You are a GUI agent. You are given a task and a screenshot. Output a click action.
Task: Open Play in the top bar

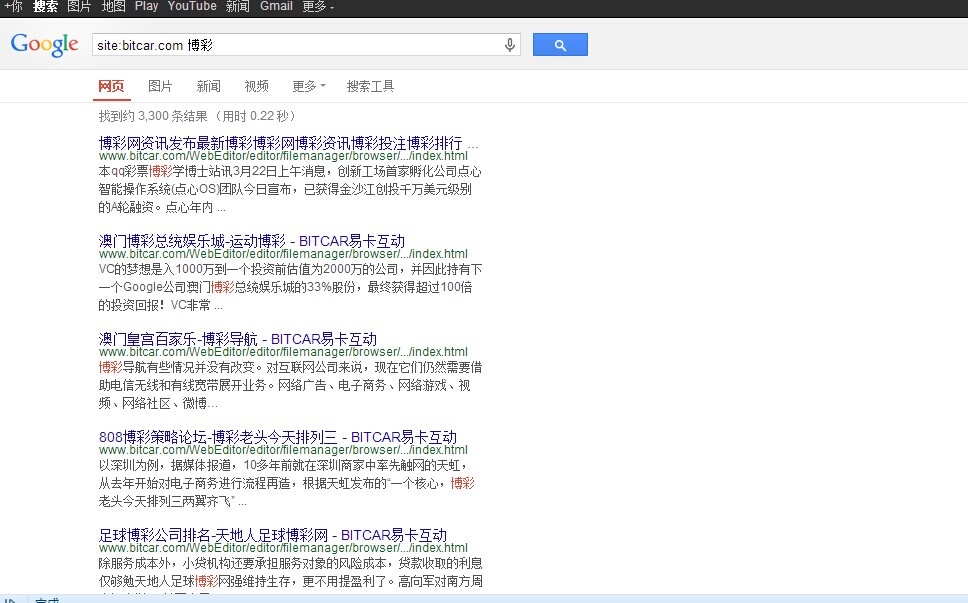(x=146, y=6)
